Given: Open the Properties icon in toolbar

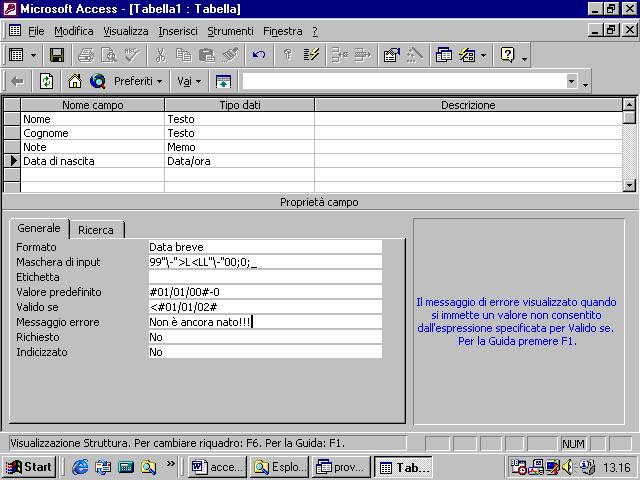Looking at the screenshot, I should pyautogui.click(x=391, y=55).
